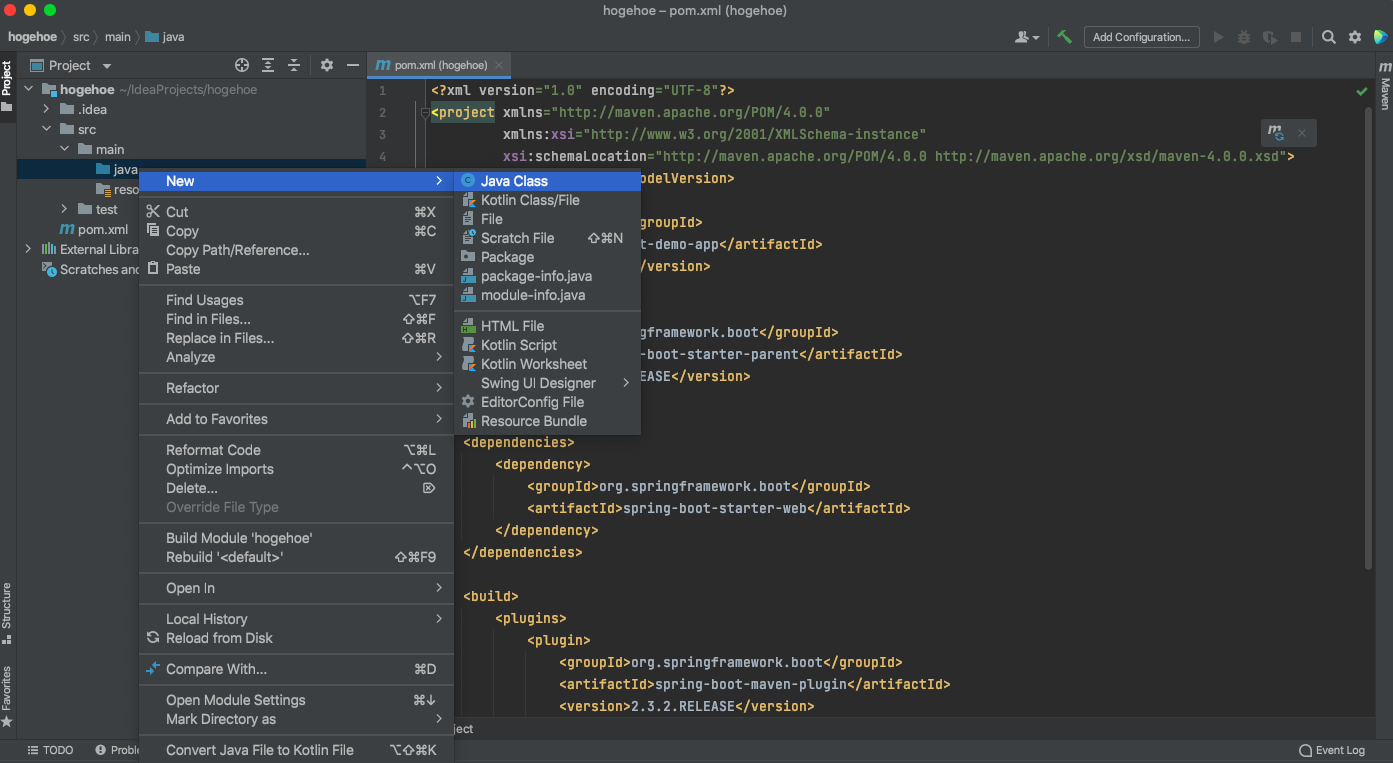Select Find in Files menu entry
The height and width of the screenshot is (763, 1393).
coord(296,319)
